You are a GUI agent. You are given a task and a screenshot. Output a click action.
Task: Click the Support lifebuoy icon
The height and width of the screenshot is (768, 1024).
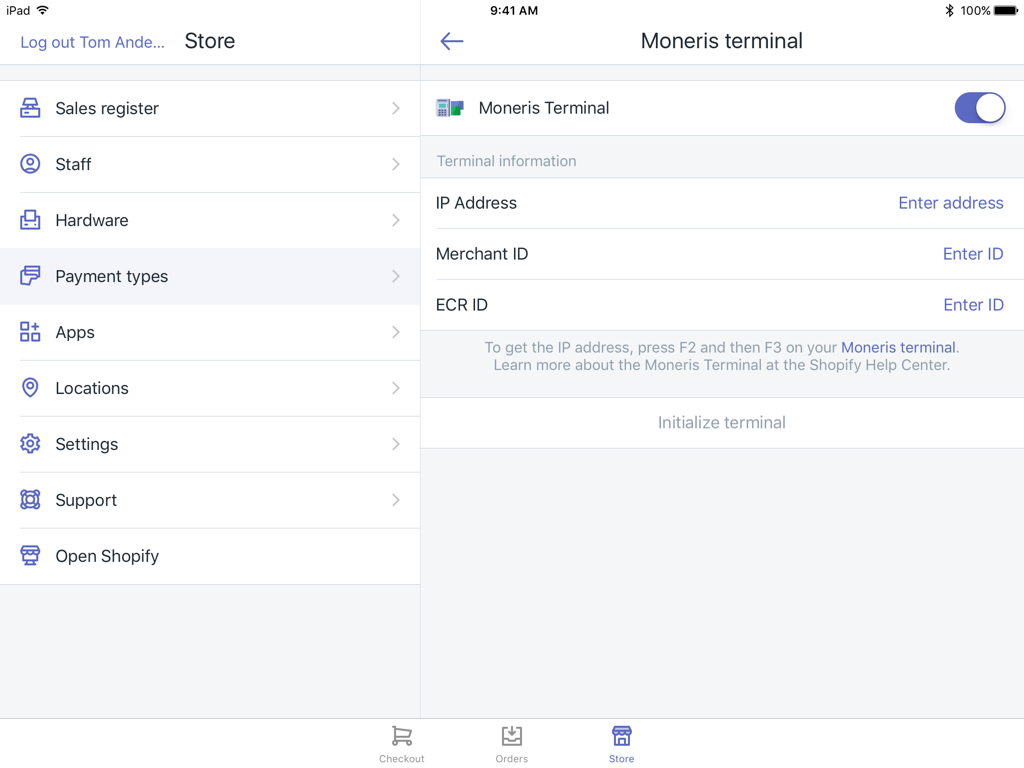tap(30, 500)
